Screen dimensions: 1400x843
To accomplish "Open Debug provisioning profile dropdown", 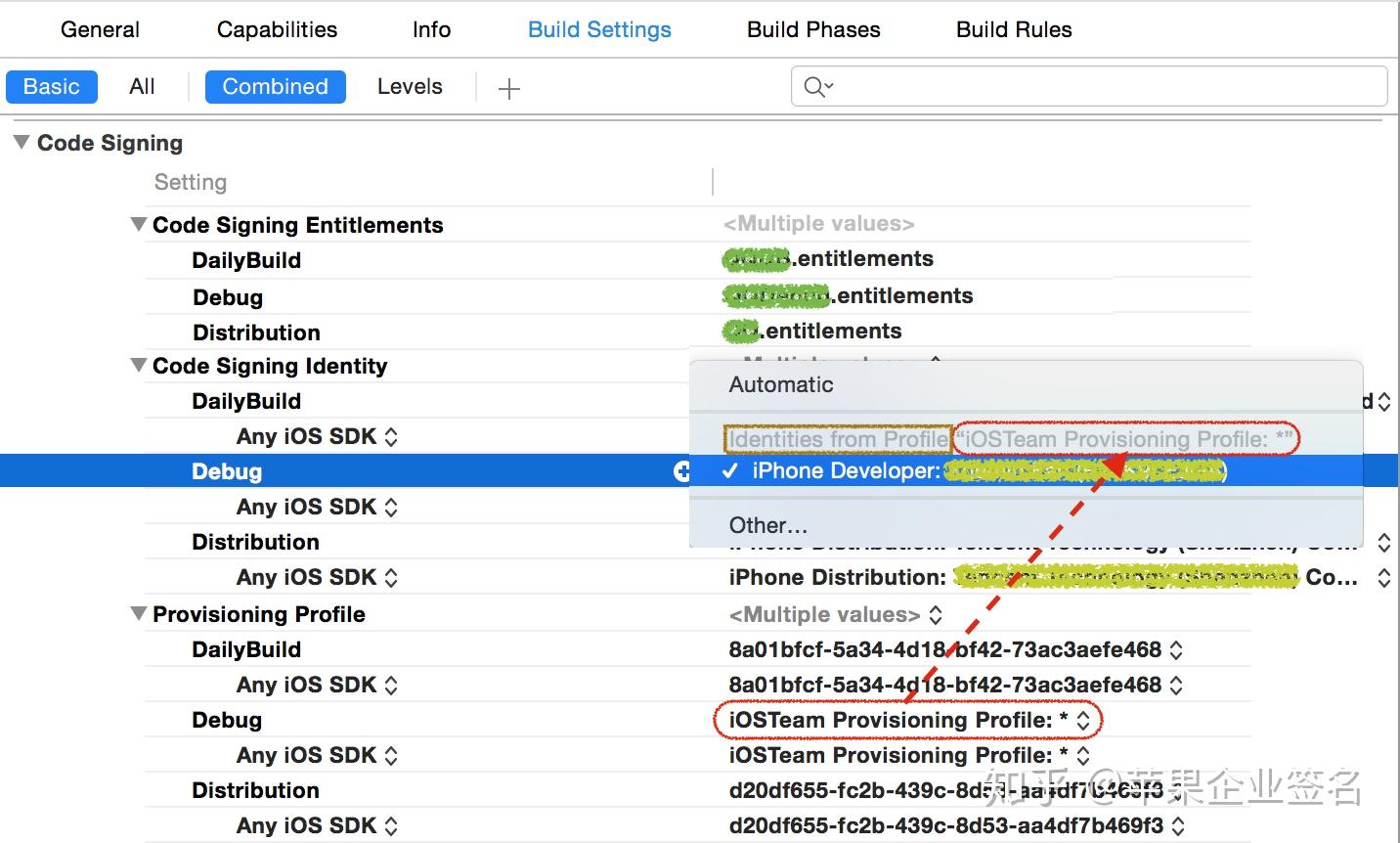I will point(1083,721).
